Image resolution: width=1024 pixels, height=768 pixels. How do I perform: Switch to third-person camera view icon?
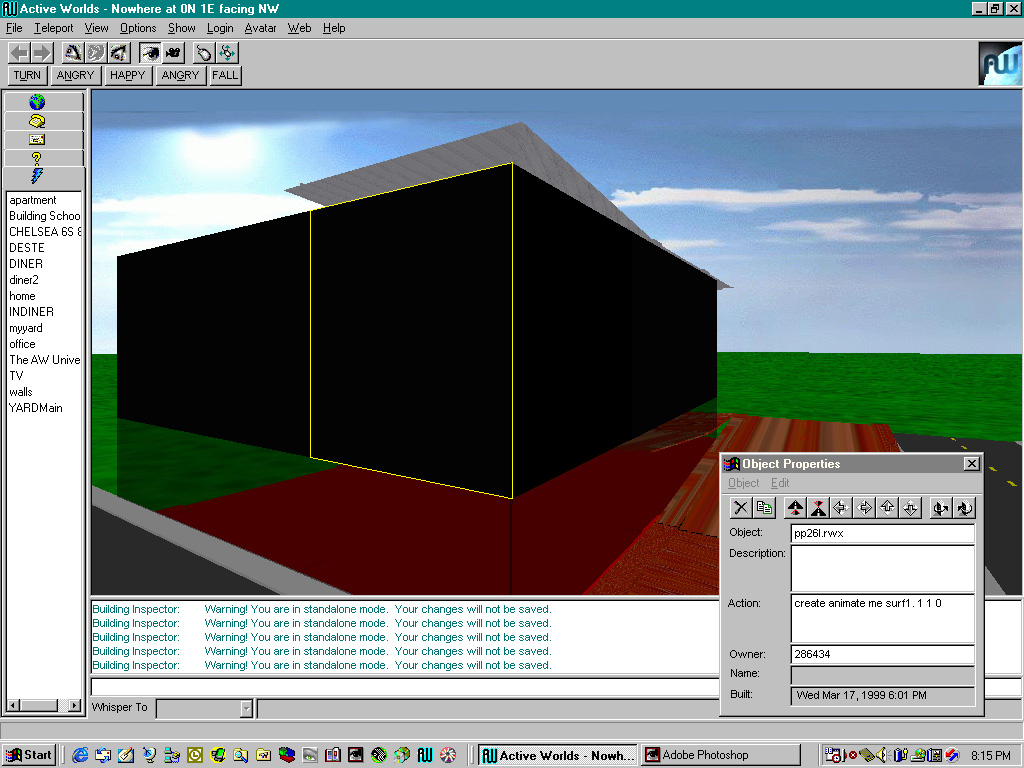pos(174,52)
